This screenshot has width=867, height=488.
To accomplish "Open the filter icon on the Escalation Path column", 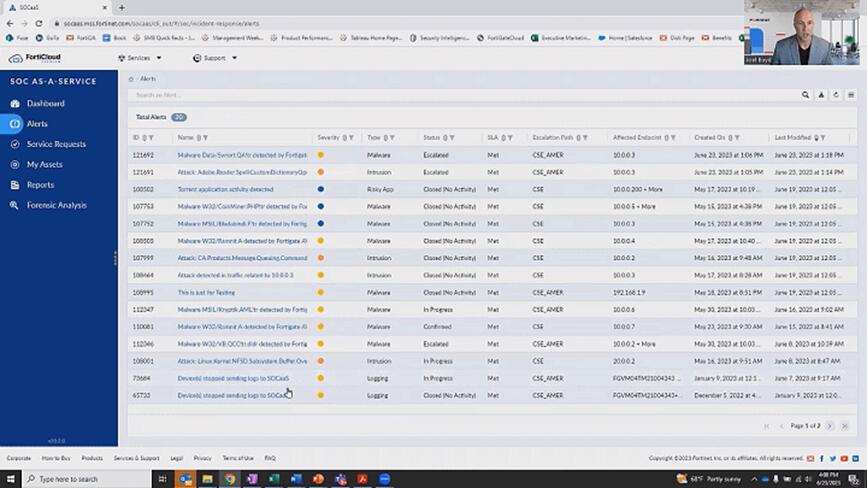I will pos(585,138).
